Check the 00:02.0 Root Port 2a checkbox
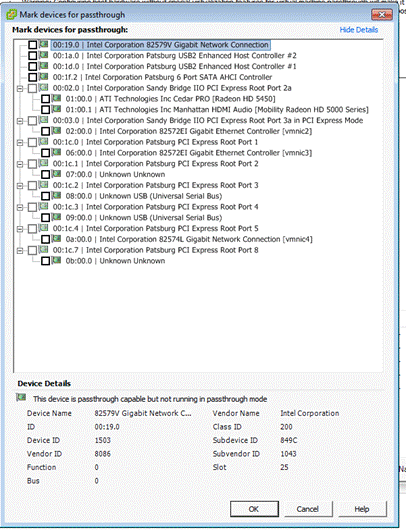Screen dimensions: 406x530 (x=33, y=88)
